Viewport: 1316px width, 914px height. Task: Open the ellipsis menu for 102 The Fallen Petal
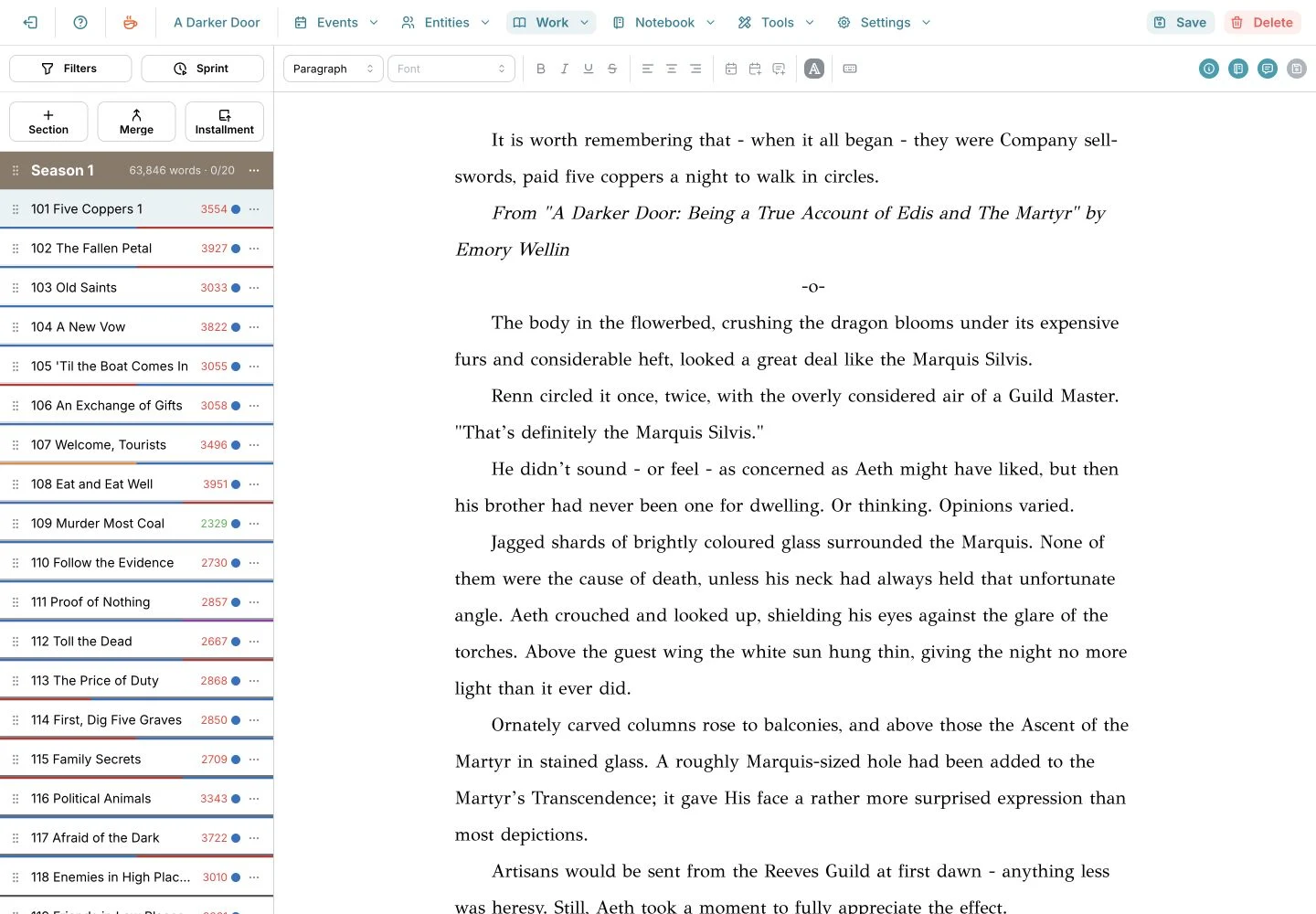tap(254, 249)
